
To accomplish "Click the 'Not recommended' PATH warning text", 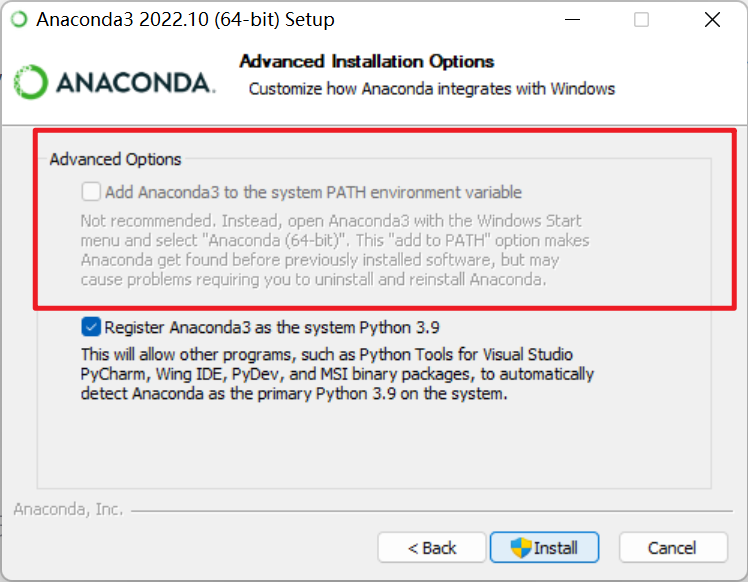I will (335, 250).
